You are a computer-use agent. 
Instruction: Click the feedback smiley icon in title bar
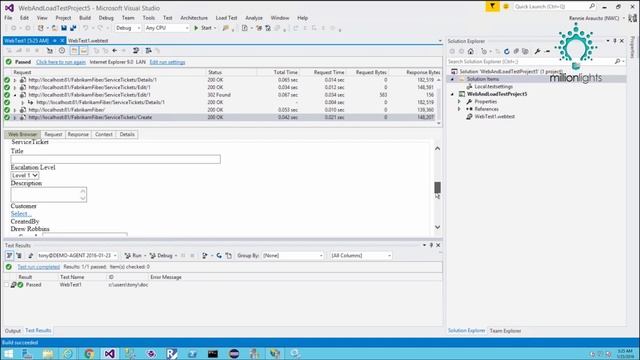click(x=506, y=7)
